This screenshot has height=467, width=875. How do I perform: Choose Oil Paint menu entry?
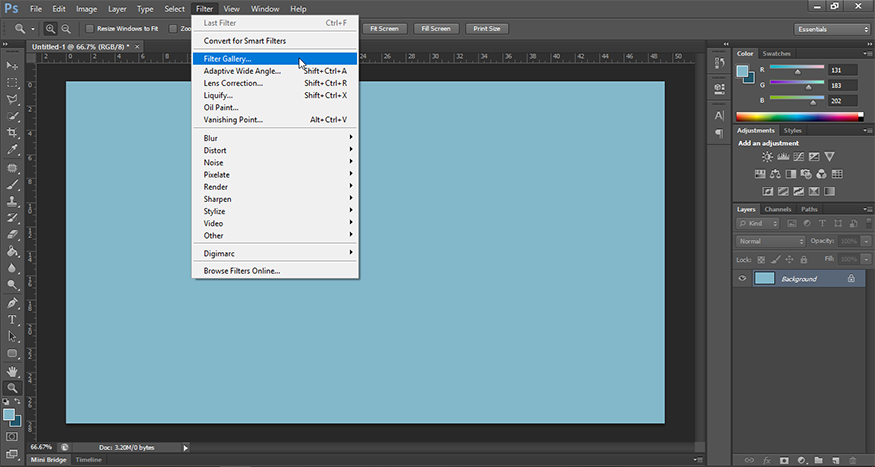(x=275, y=108)
